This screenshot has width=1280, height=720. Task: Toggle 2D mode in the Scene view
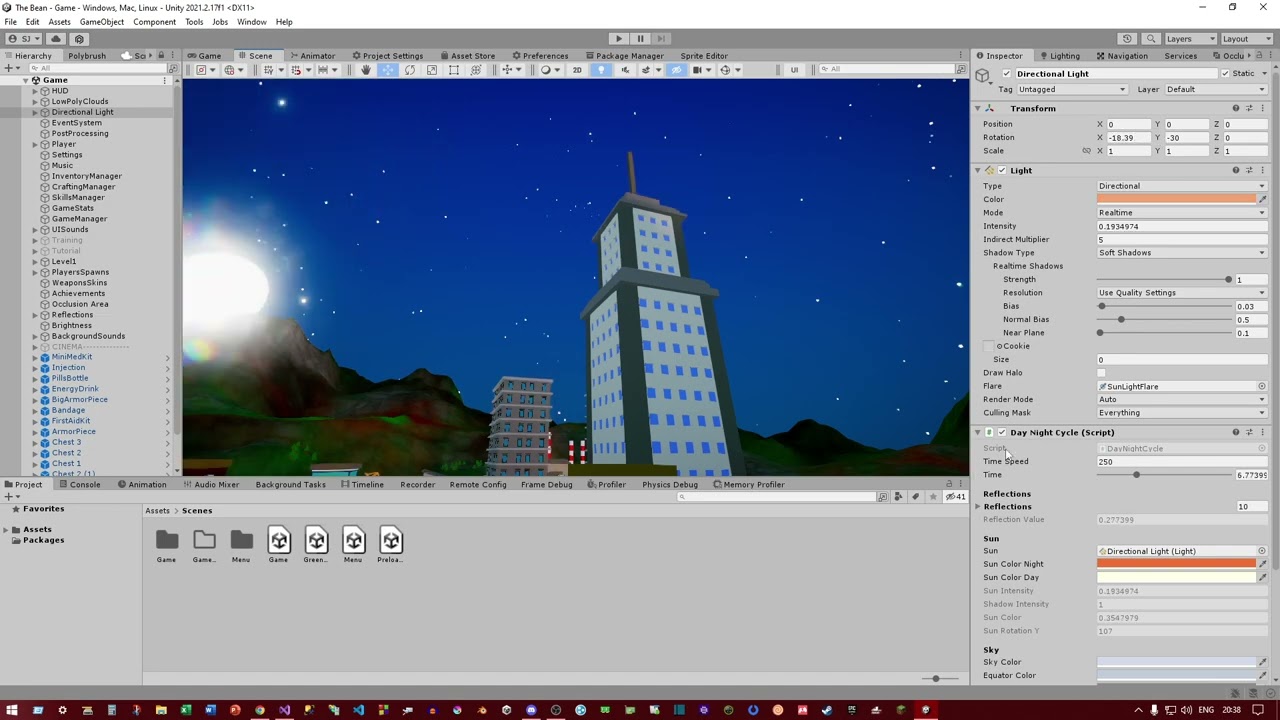pyautogui.click(x=578, y=69)
